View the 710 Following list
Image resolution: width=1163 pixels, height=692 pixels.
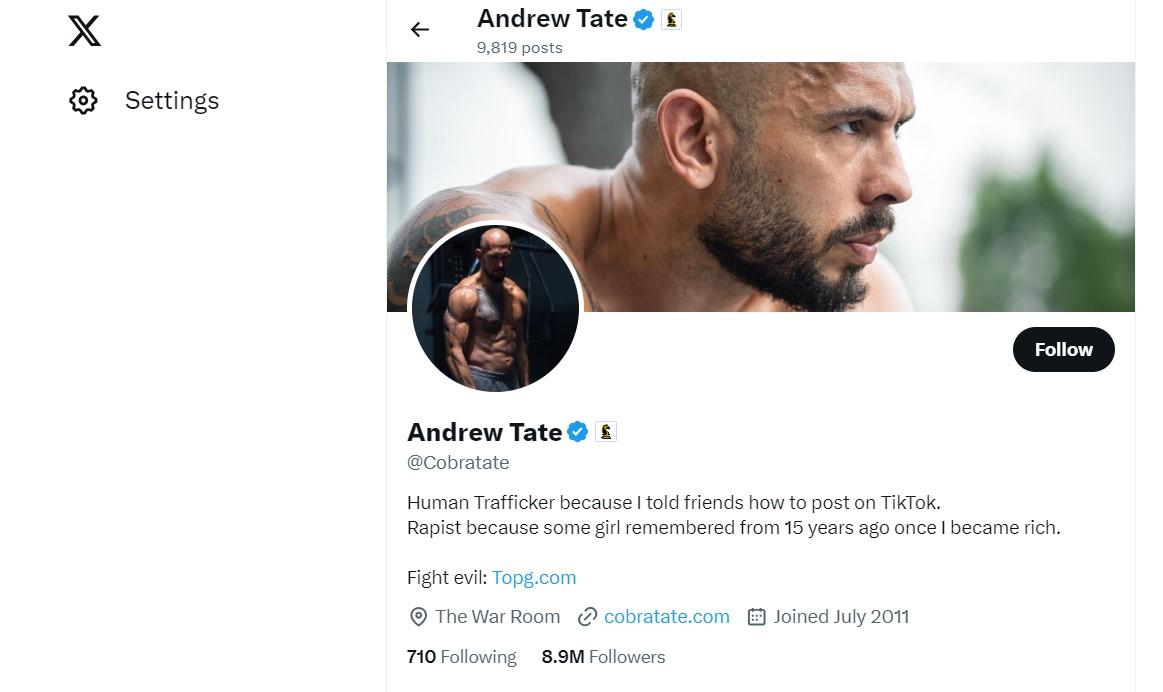click(461, 656)
